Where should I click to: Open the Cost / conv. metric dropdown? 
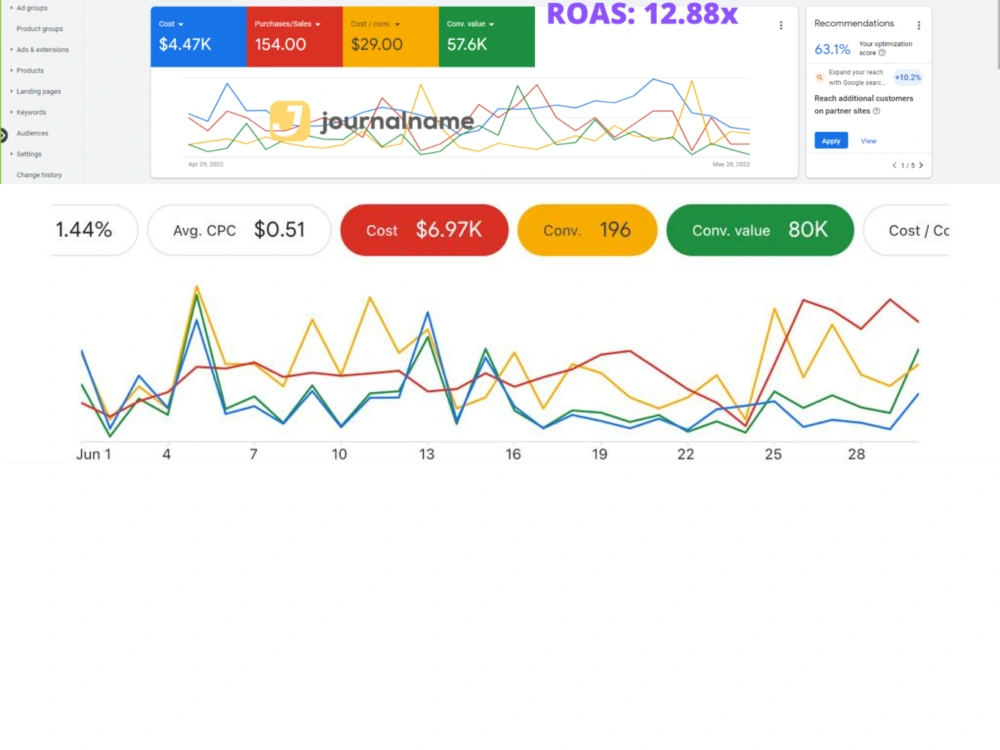pos(397,24)
